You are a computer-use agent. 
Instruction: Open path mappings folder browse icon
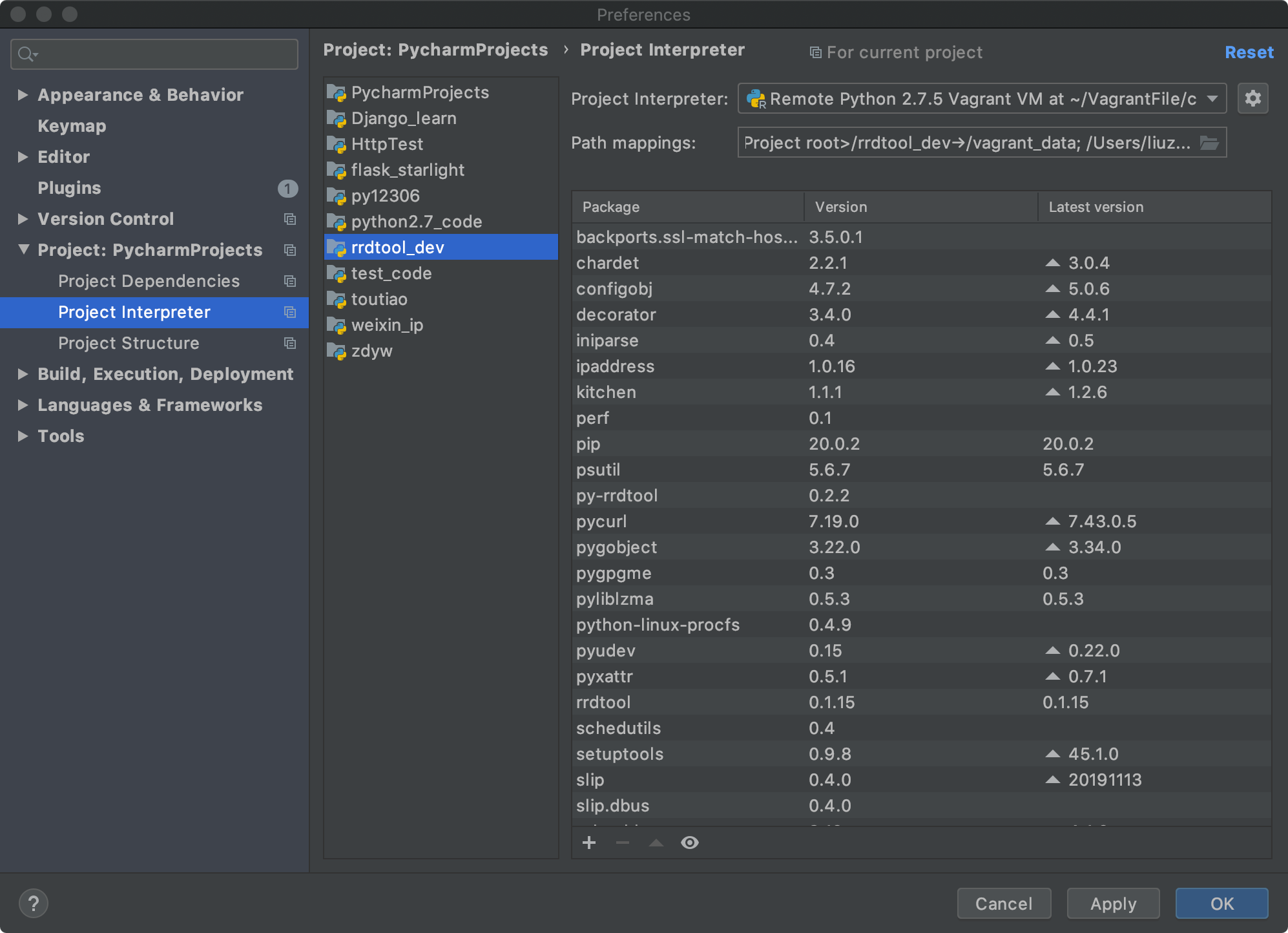click(1209, 143)
